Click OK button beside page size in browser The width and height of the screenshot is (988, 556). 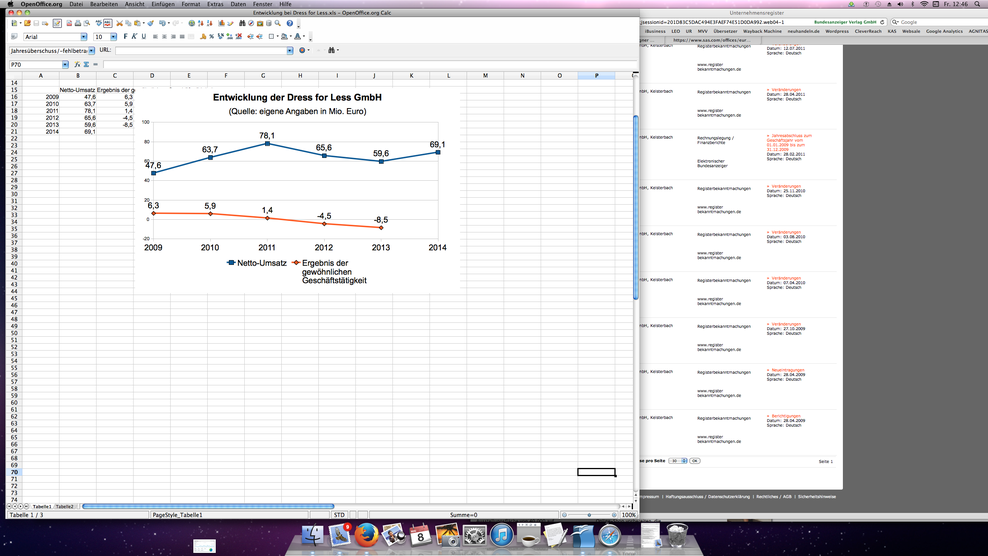click(694, 461)
